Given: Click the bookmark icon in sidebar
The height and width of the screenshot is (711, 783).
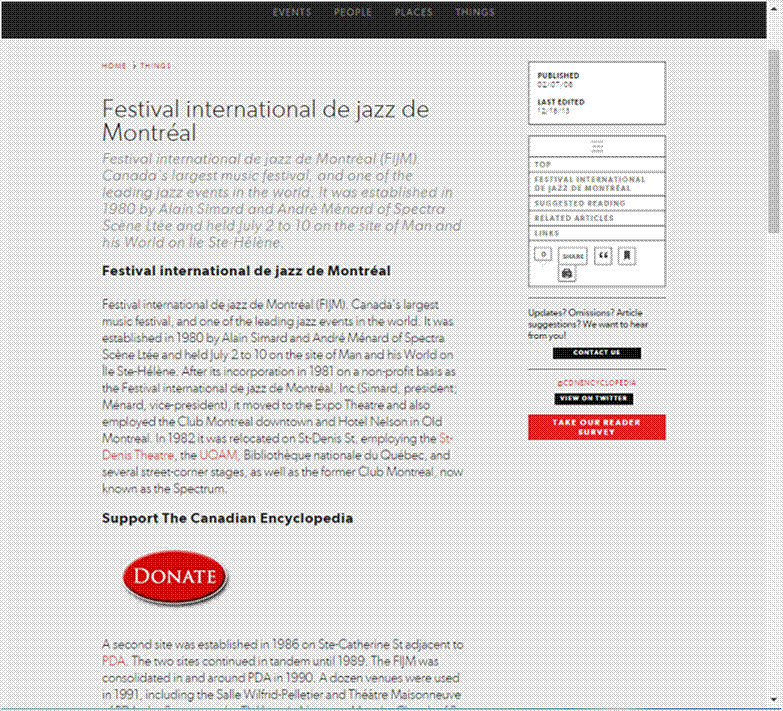Looking at the screenshot, I should tap(626, 256).
